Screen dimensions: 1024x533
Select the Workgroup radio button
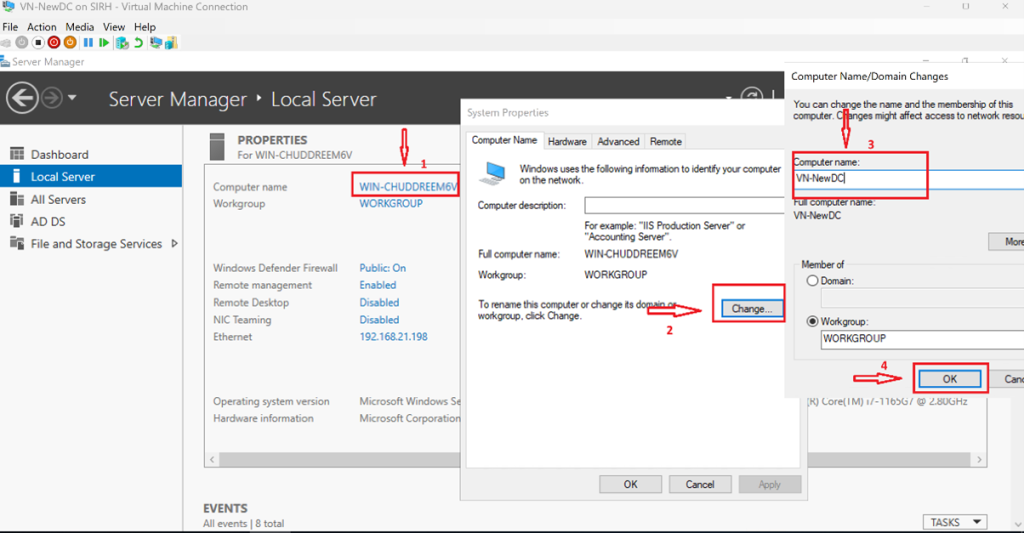point(812,321)
